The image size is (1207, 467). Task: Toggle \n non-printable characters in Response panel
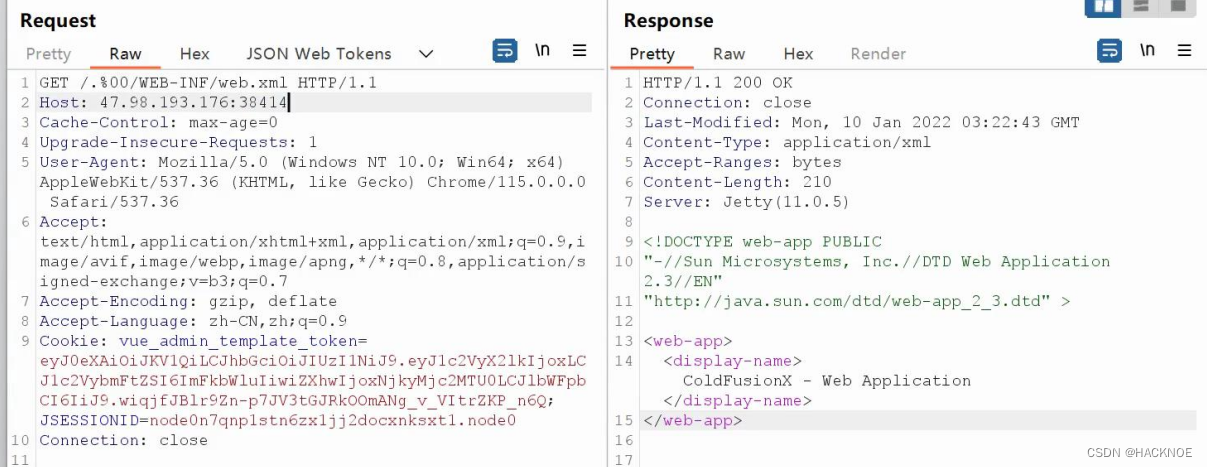pyautogui.click(x=1147, y=50)
